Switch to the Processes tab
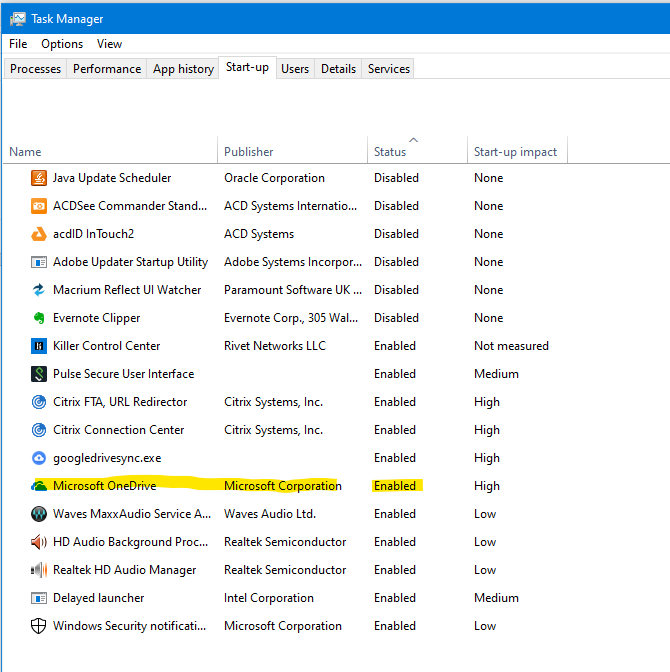The image size is (670, 672). 36,69
